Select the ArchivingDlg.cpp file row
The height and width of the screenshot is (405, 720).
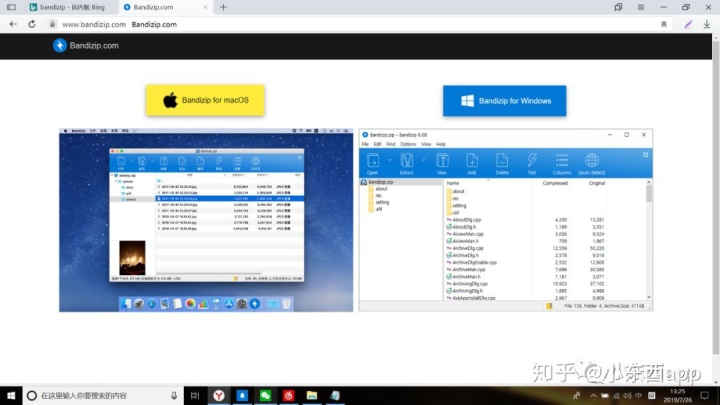coord(525,284)
